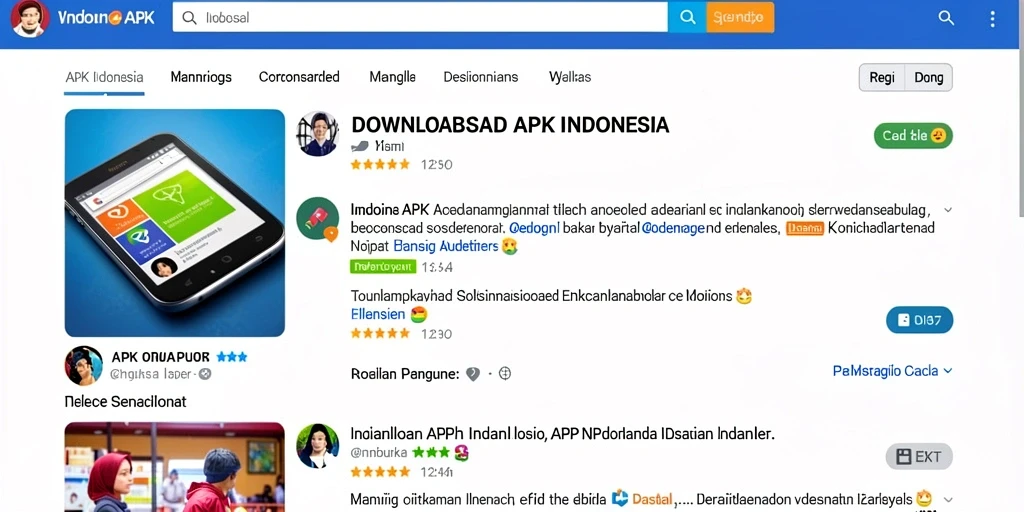Open the PaMsragilo Cacla dropdown
Image resolution: width=1024 pixels, height=512 pixels.
893,371
